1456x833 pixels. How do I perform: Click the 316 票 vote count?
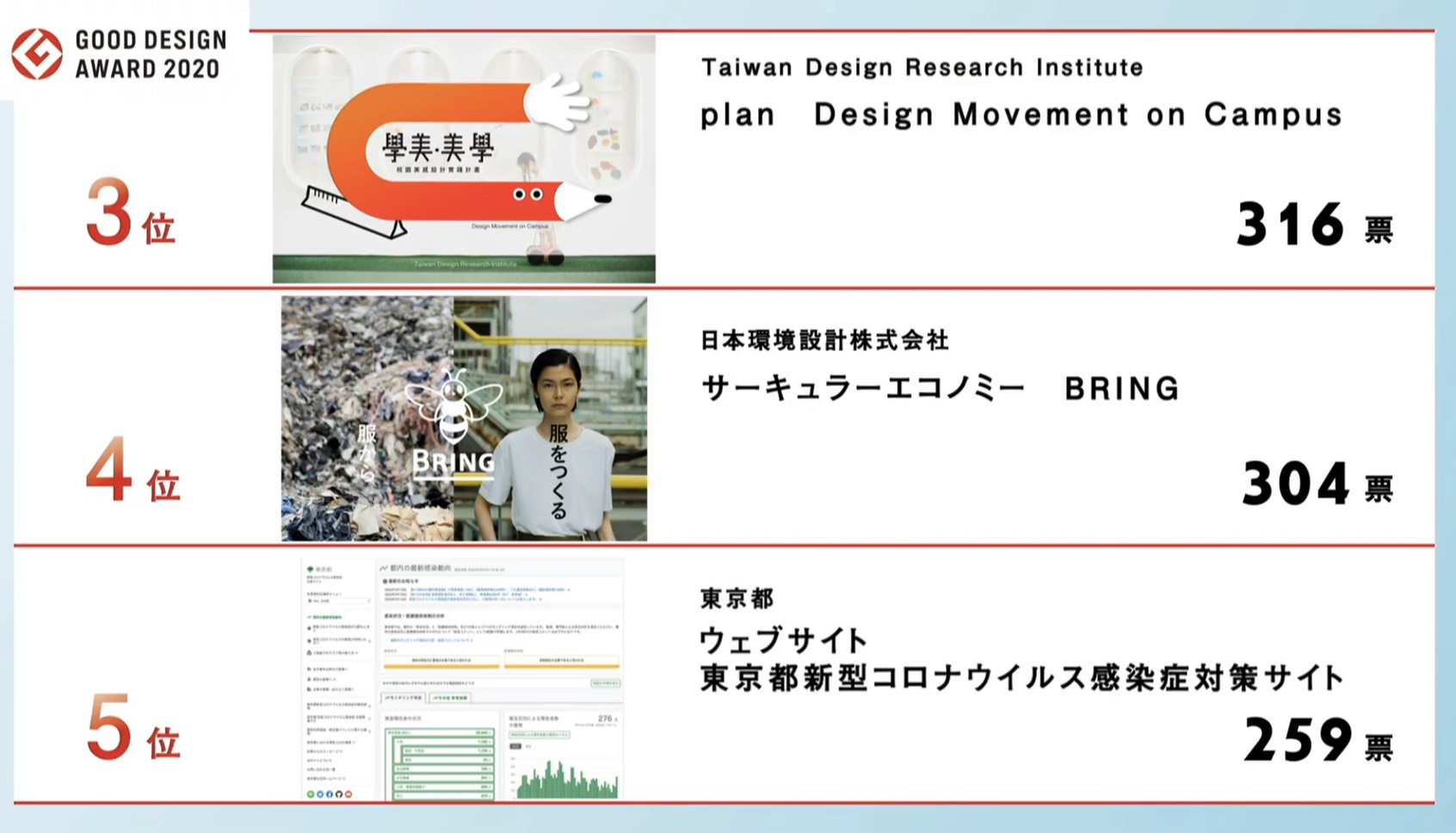pyautogui.click(x=1315, y=225)
